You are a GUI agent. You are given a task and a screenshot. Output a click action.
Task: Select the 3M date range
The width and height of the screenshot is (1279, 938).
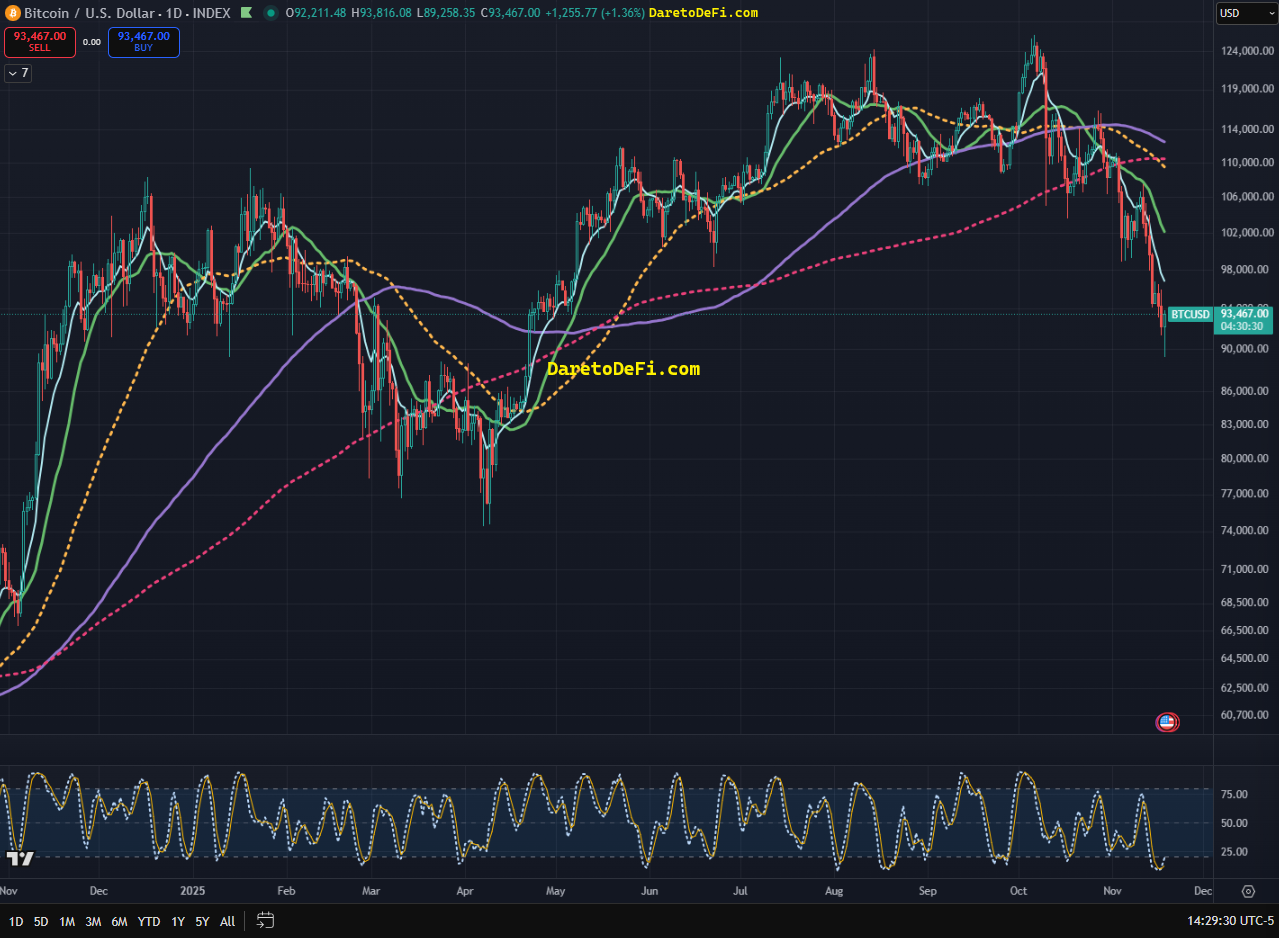point(93,921)
